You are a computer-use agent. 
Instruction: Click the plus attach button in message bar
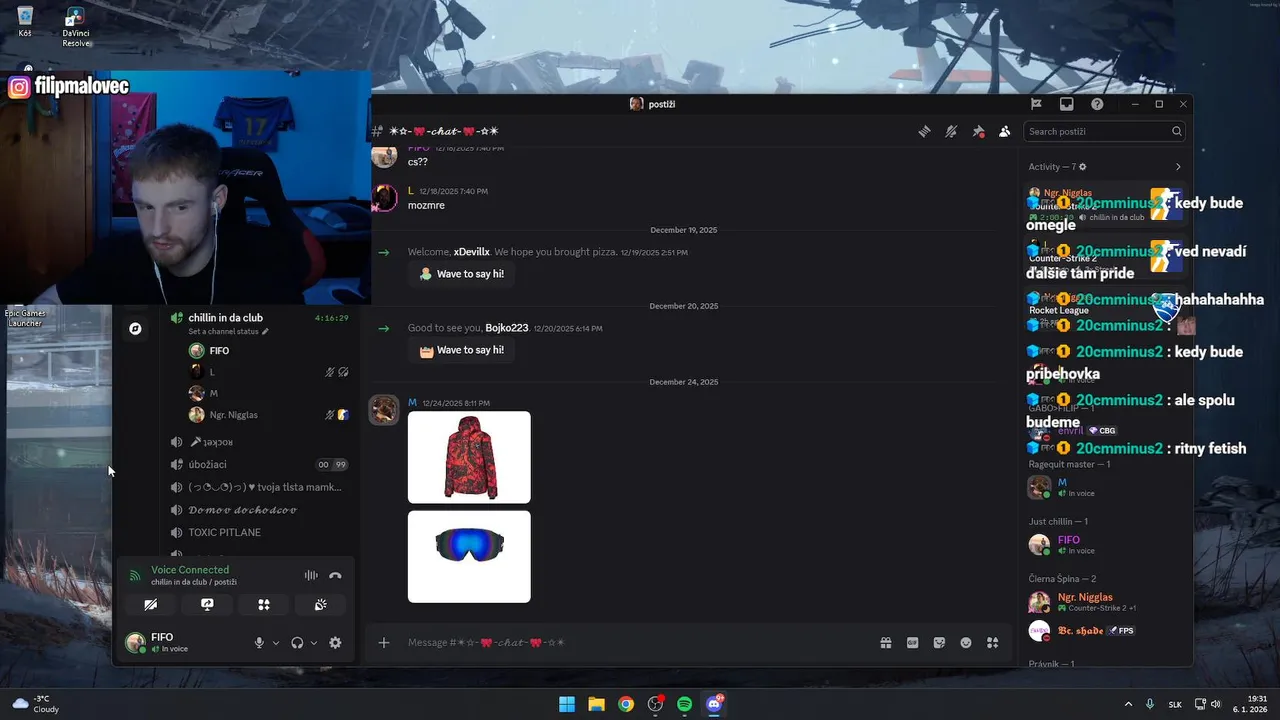(384, 643)
